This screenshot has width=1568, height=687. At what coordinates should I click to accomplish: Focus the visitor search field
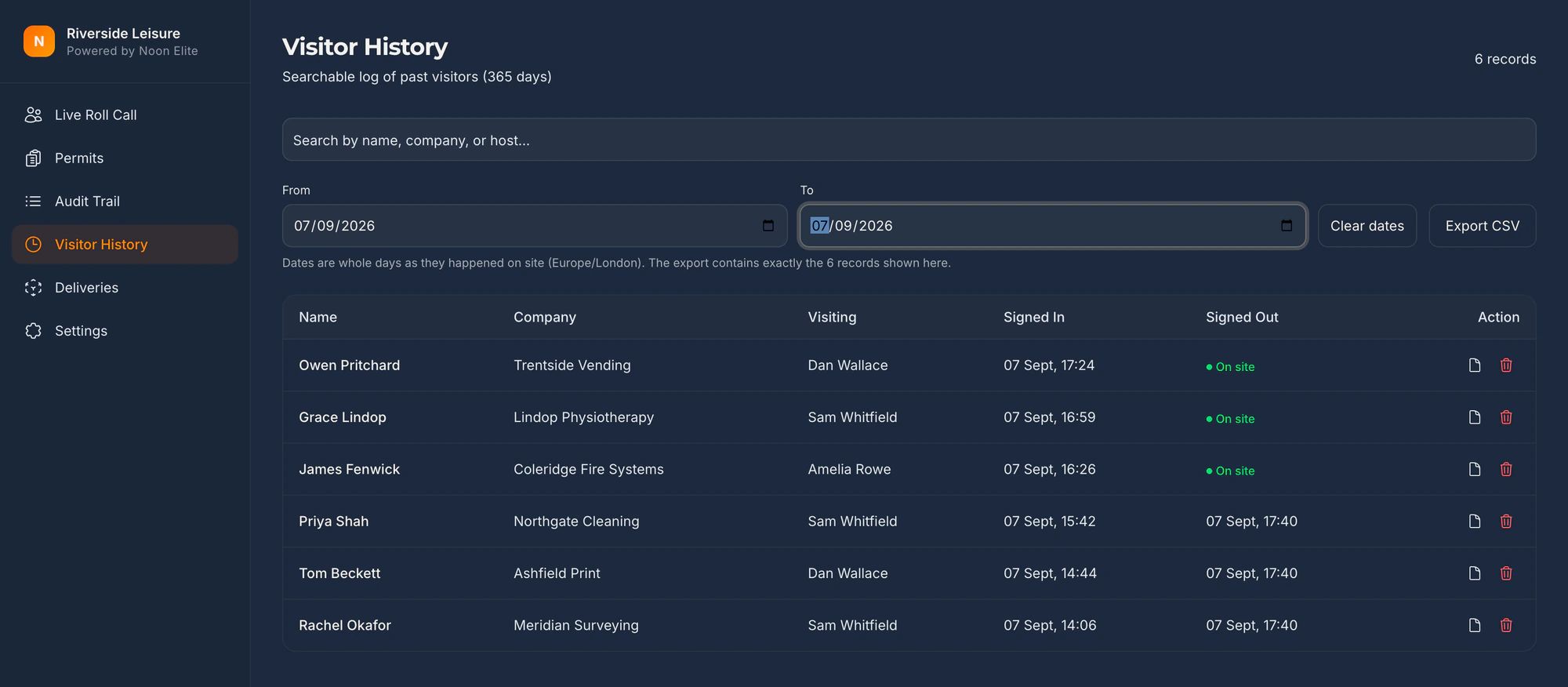point(909,140)
